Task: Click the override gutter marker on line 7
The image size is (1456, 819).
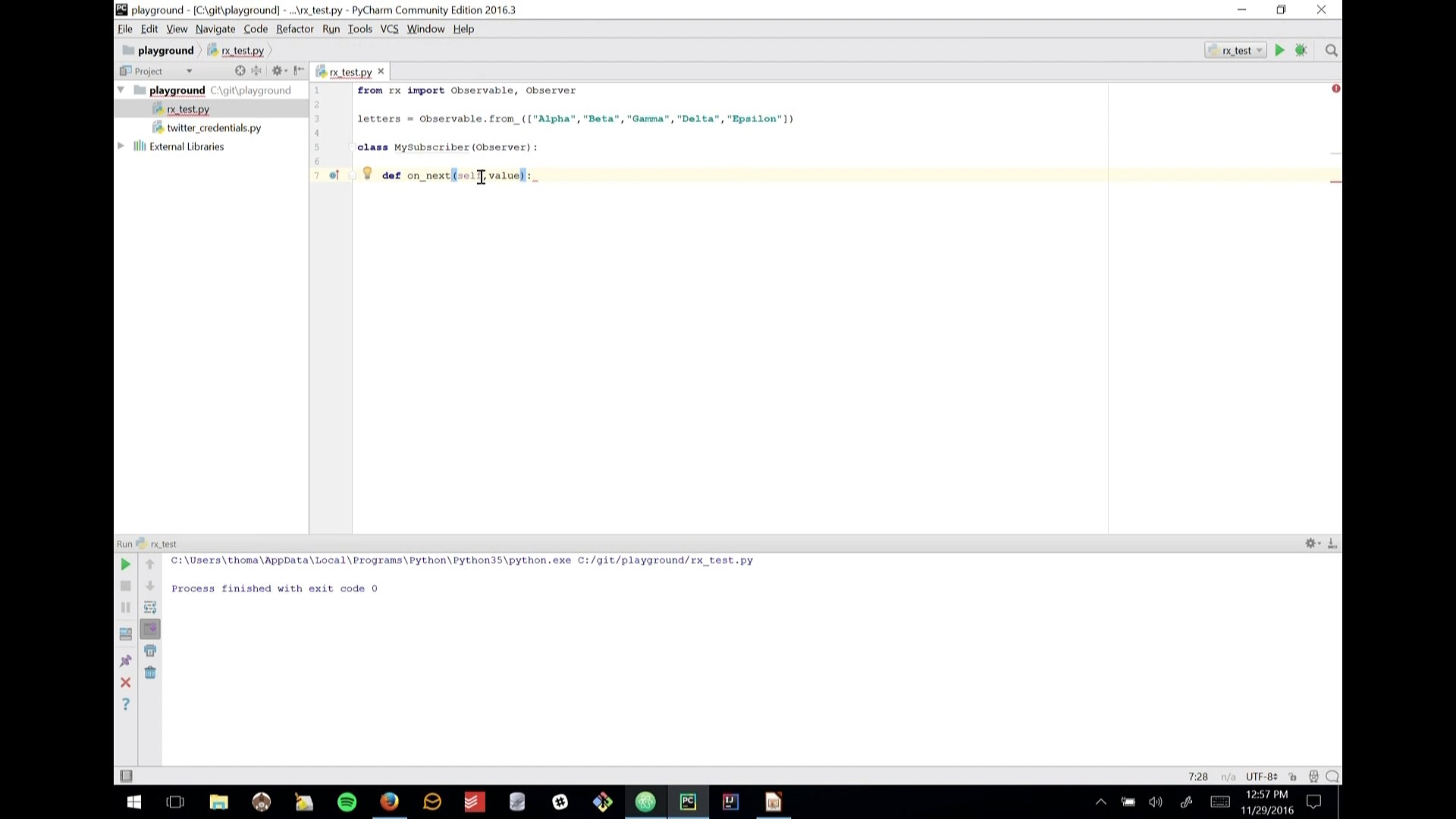Action: (334, 175)
